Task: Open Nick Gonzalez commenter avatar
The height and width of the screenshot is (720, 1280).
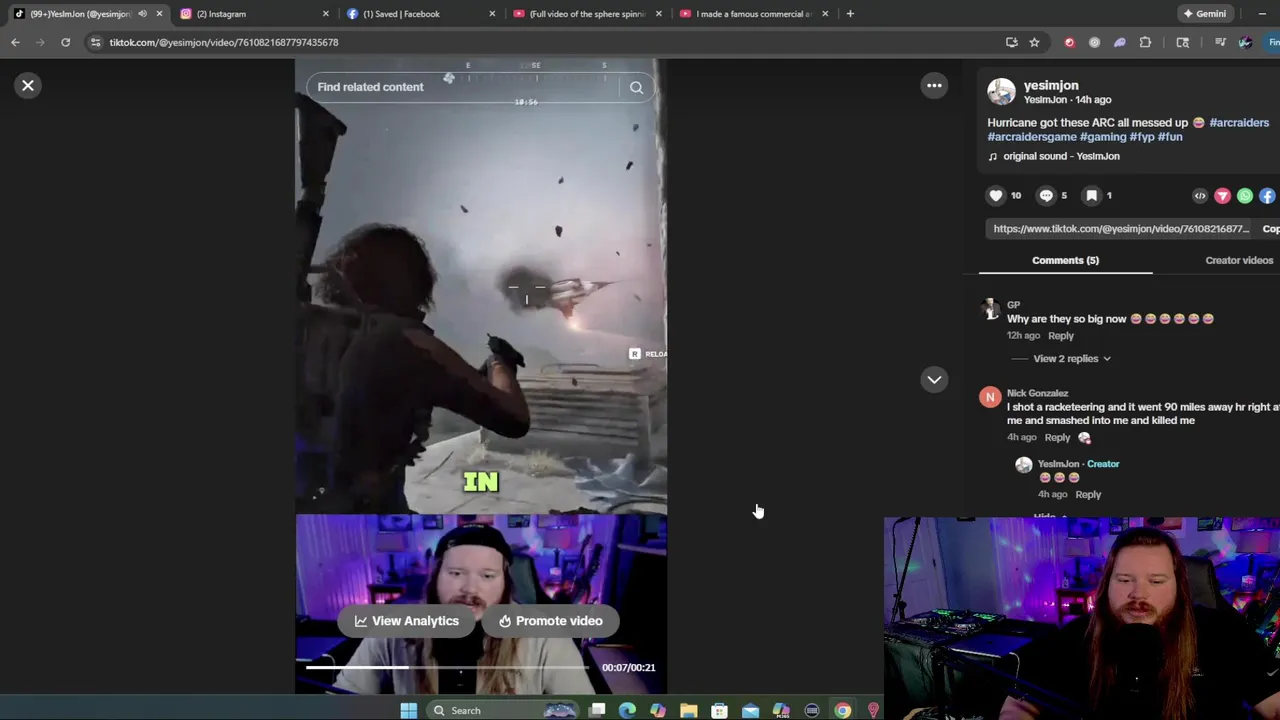Action: click(x=990, y=398)
